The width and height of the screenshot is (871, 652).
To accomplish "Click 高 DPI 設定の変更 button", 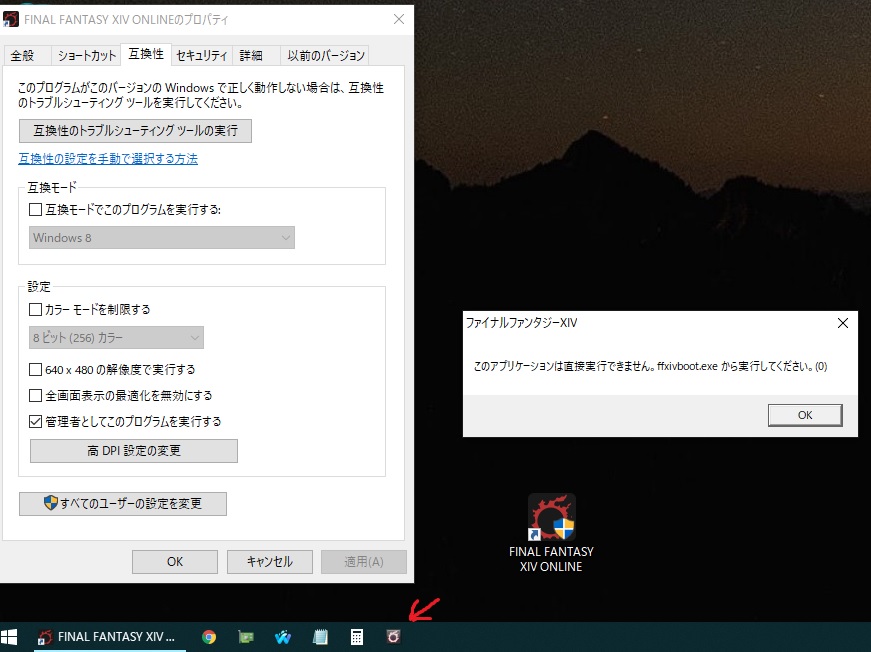I will coord(134,450).
